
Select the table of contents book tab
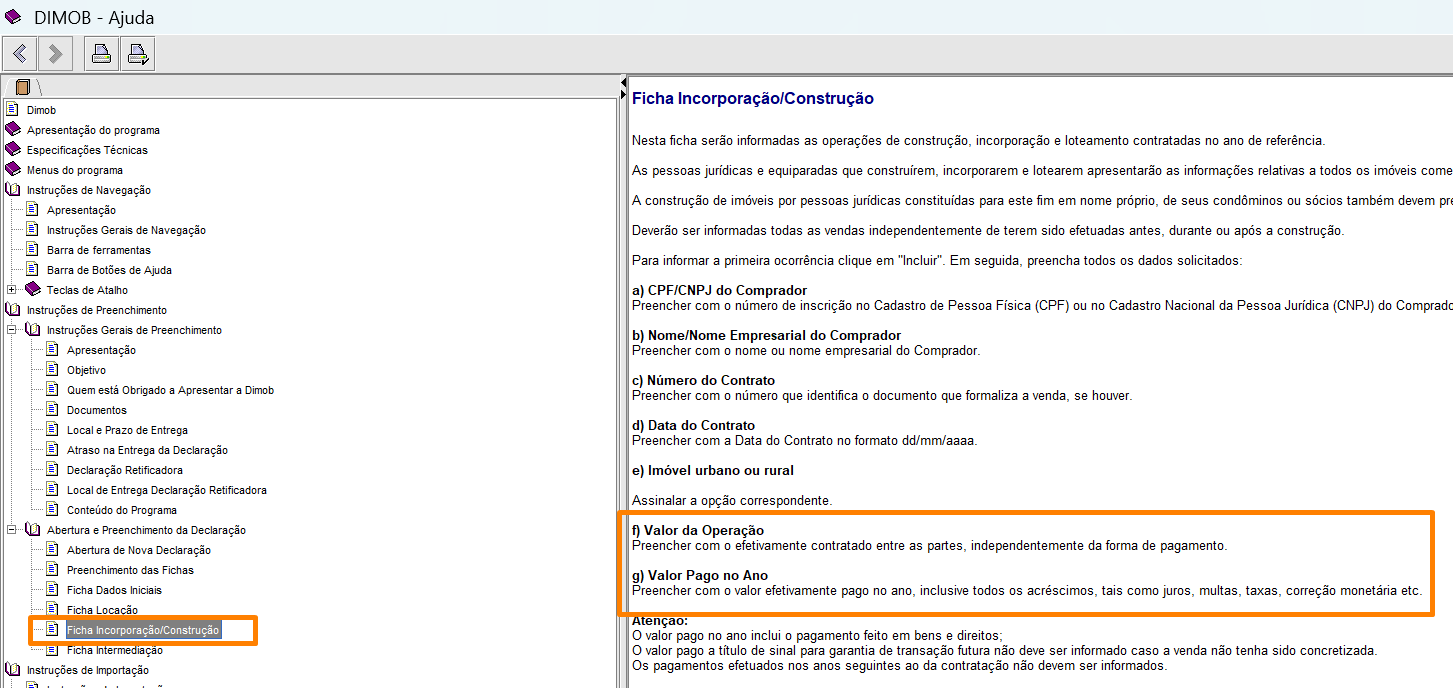pyautogui.click(x=23, y=87)
